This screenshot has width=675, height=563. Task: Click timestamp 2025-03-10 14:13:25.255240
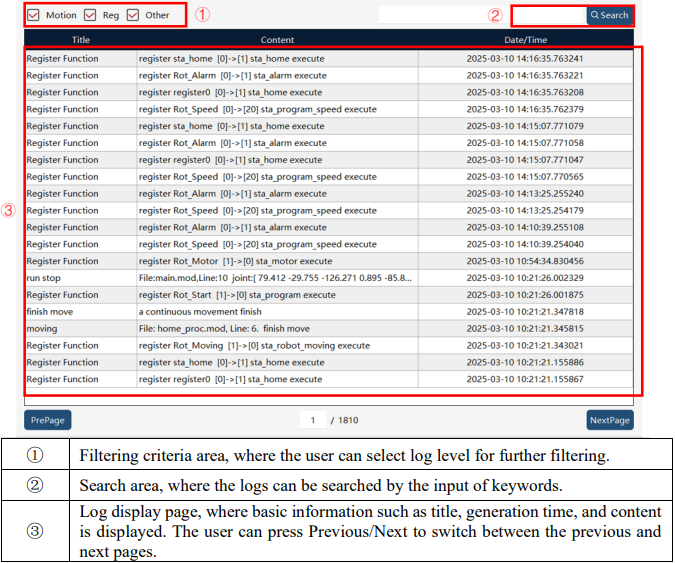click(525, 194)
